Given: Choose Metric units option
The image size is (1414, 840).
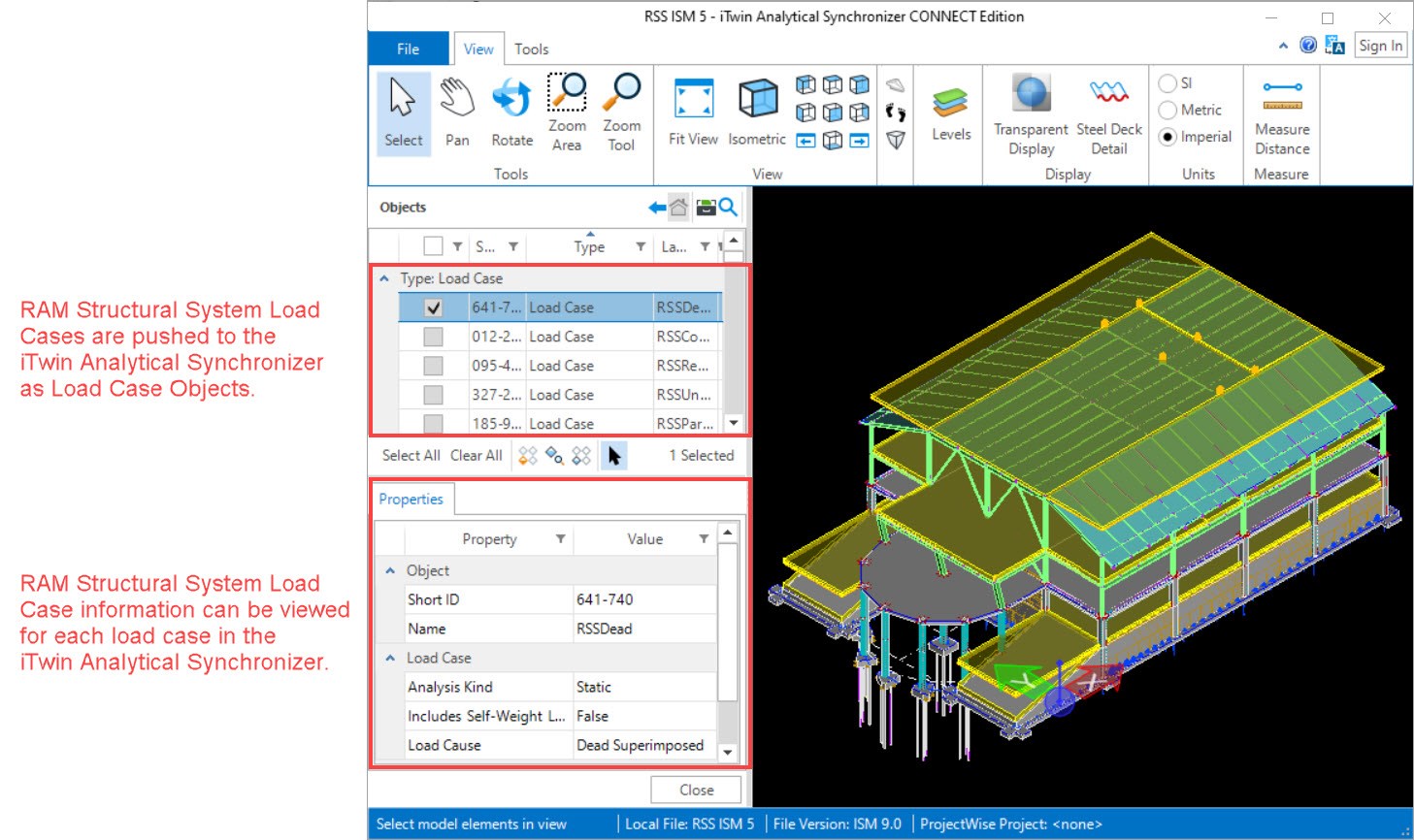Looking at the screenshot, I should (1168, 111).
